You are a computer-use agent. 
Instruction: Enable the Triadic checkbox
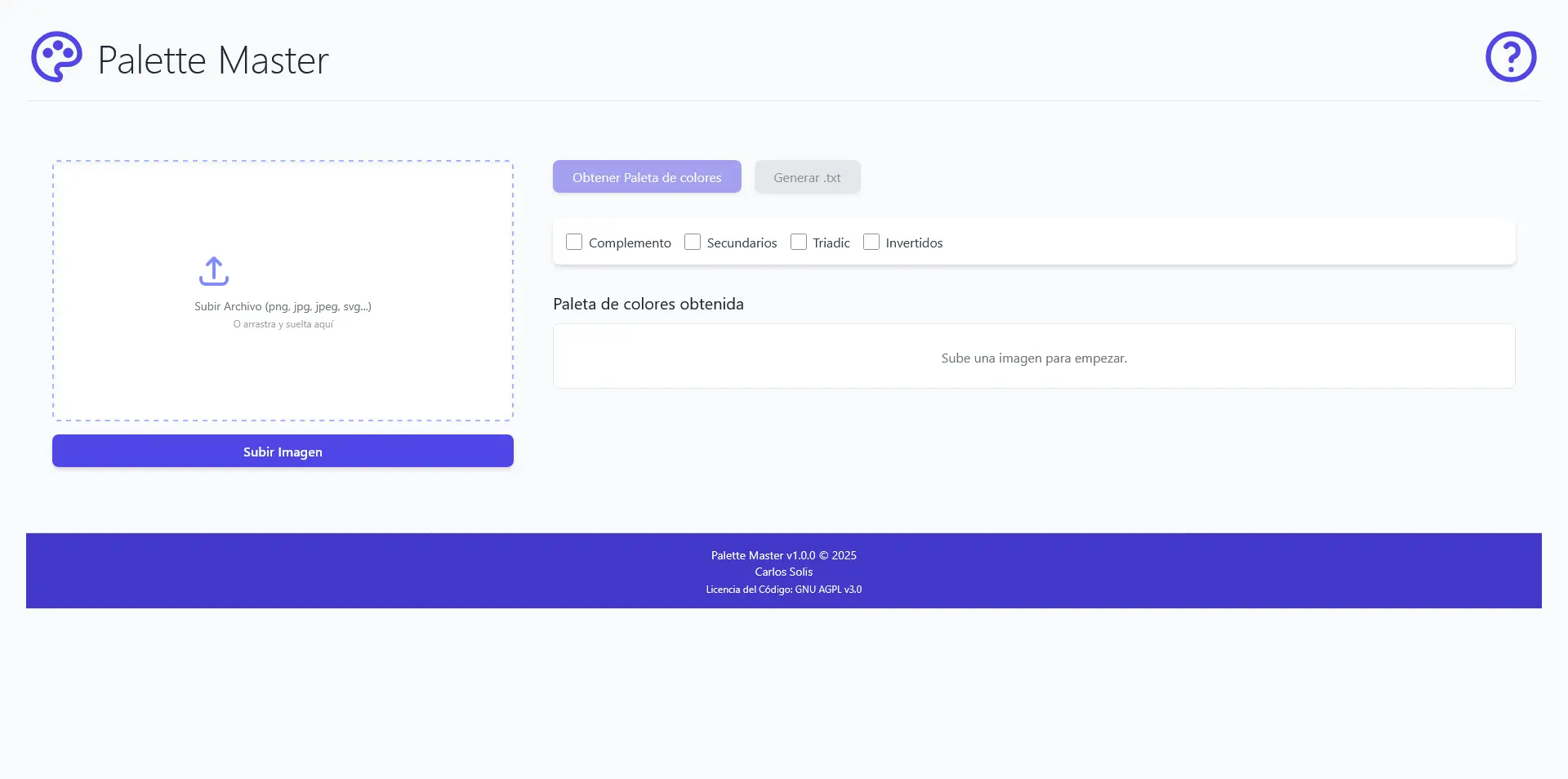pos(798,242)
